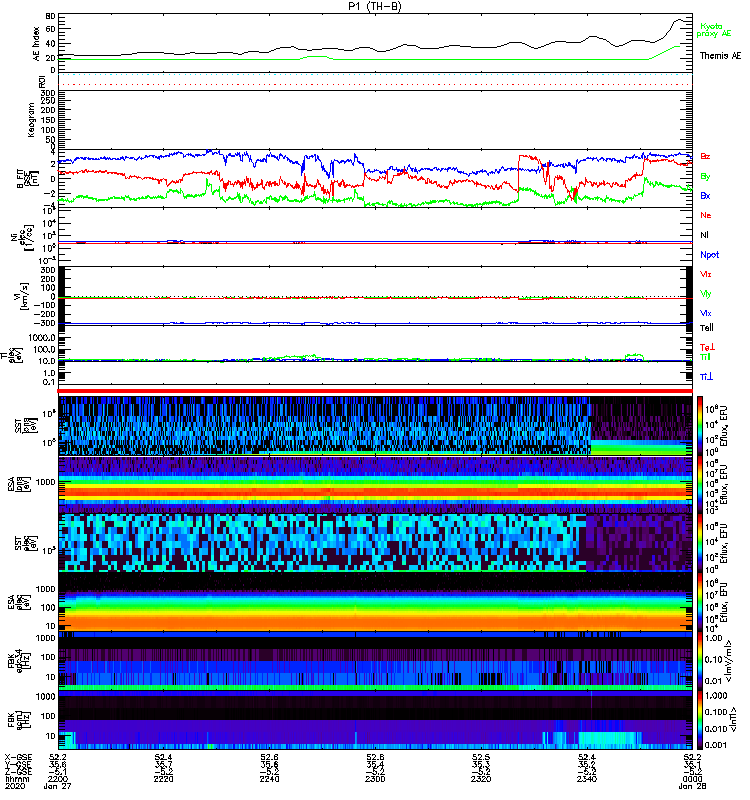Click the red Te⊥ temperature legend label

[707, 347]
